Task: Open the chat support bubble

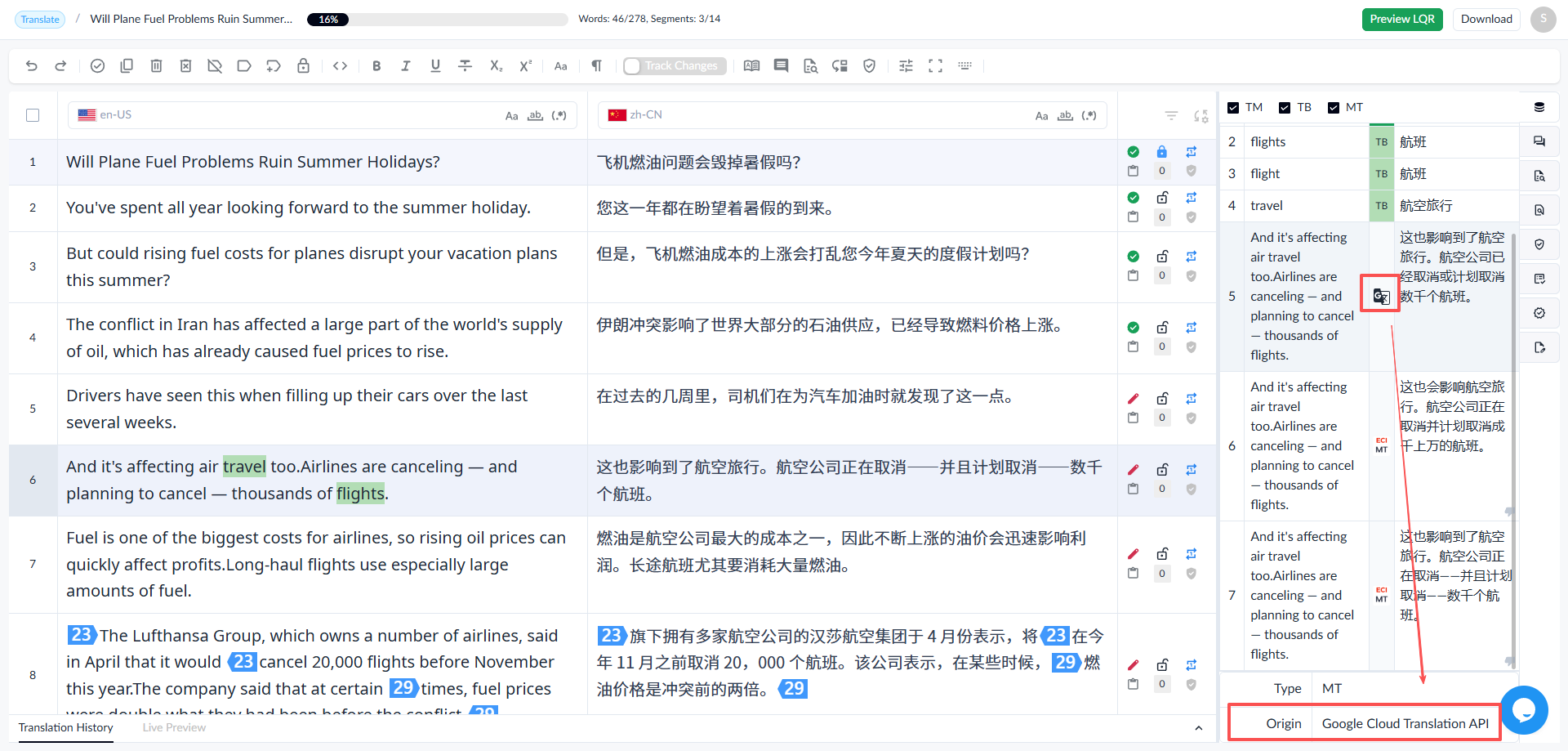Action: pos(1524,710)
